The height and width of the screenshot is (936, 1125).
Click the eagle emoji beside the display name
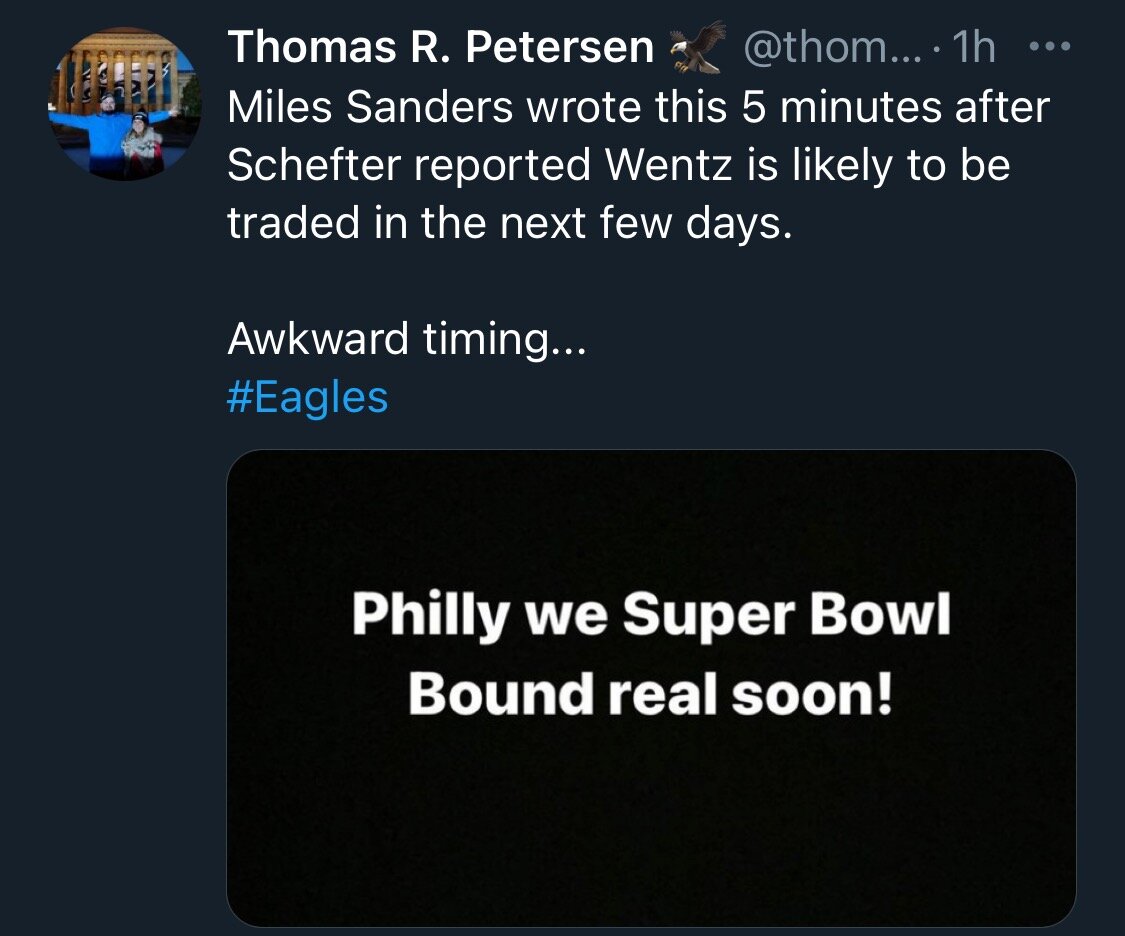(x=697, y=47)
